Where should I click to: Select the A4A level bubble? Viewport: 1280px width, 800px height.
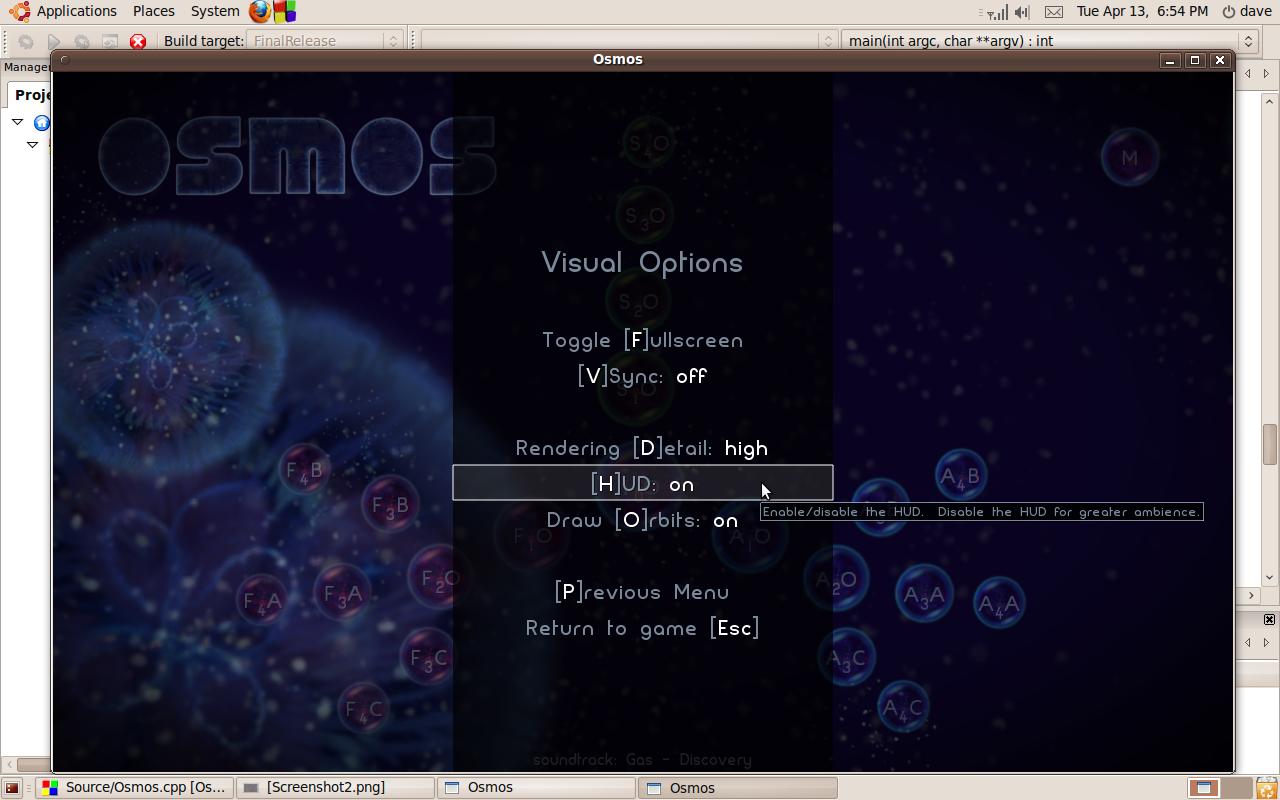(x=998, y=603)
